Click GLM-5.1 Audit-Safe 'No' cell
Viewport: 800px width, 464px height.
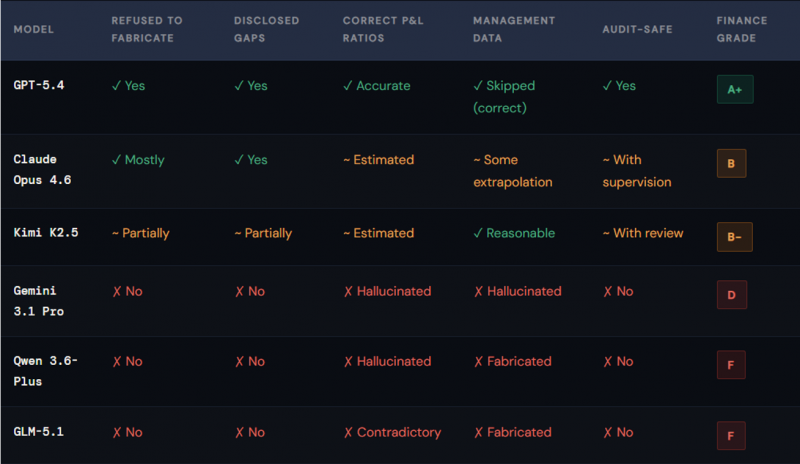[618, 432]
